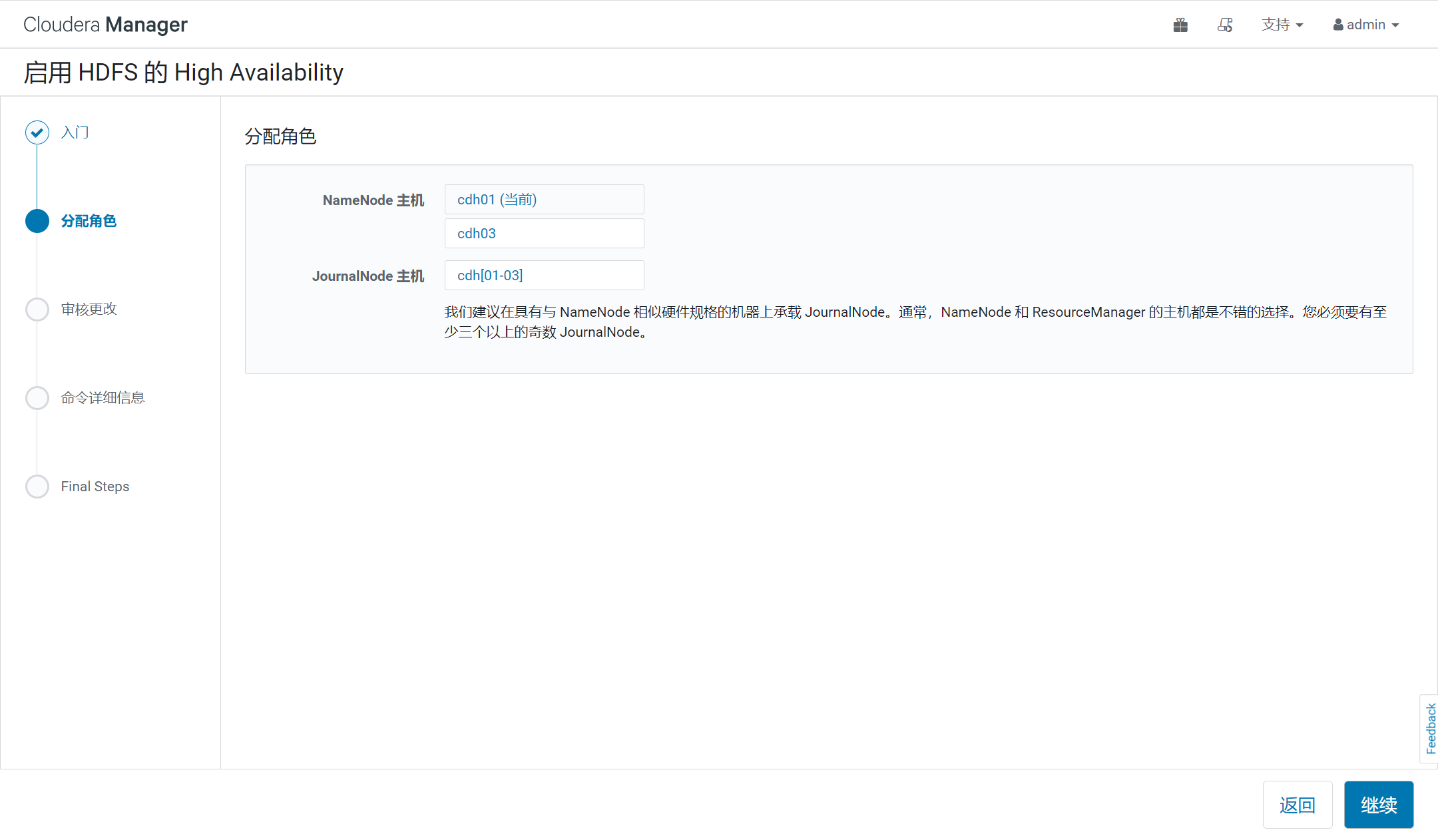Click the admin user icon

click(x=1338, y=25)
